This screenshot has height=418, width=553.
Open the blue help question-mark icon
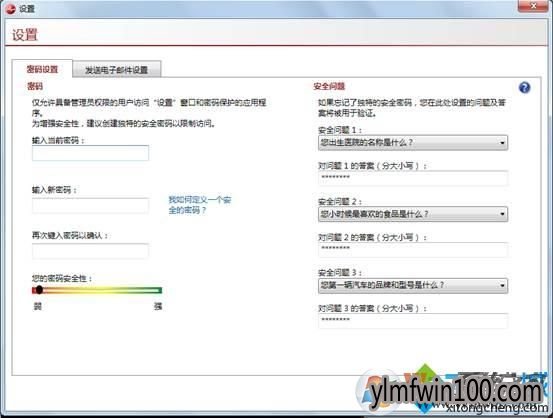click(524, 87)
